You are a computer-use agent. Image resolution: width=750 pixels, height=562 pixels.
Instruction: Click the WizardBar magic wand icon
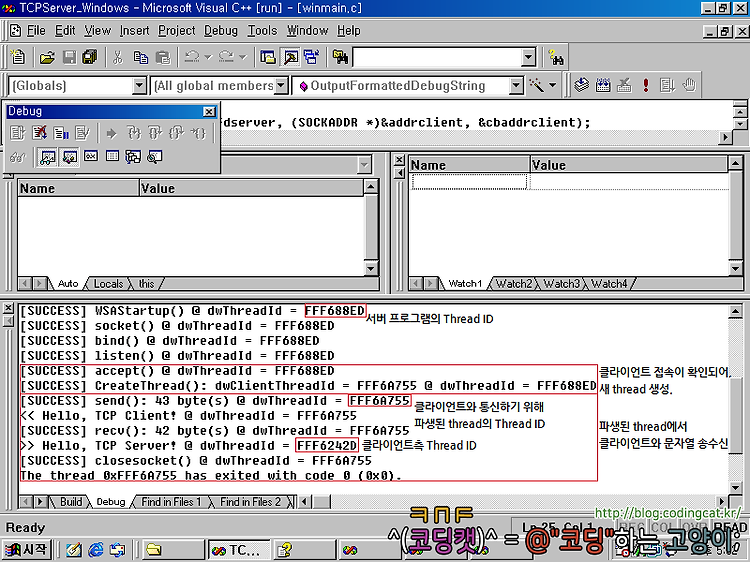(x=537, y=86)
